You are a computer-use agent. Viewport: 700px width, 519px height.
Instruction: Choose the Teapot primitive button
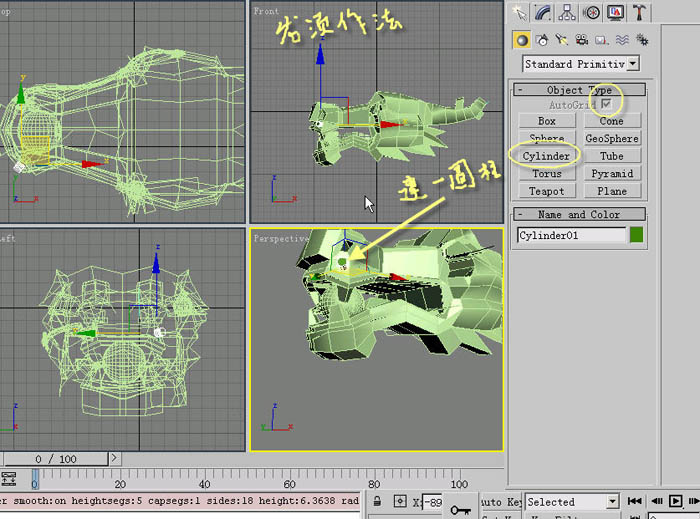547,191
